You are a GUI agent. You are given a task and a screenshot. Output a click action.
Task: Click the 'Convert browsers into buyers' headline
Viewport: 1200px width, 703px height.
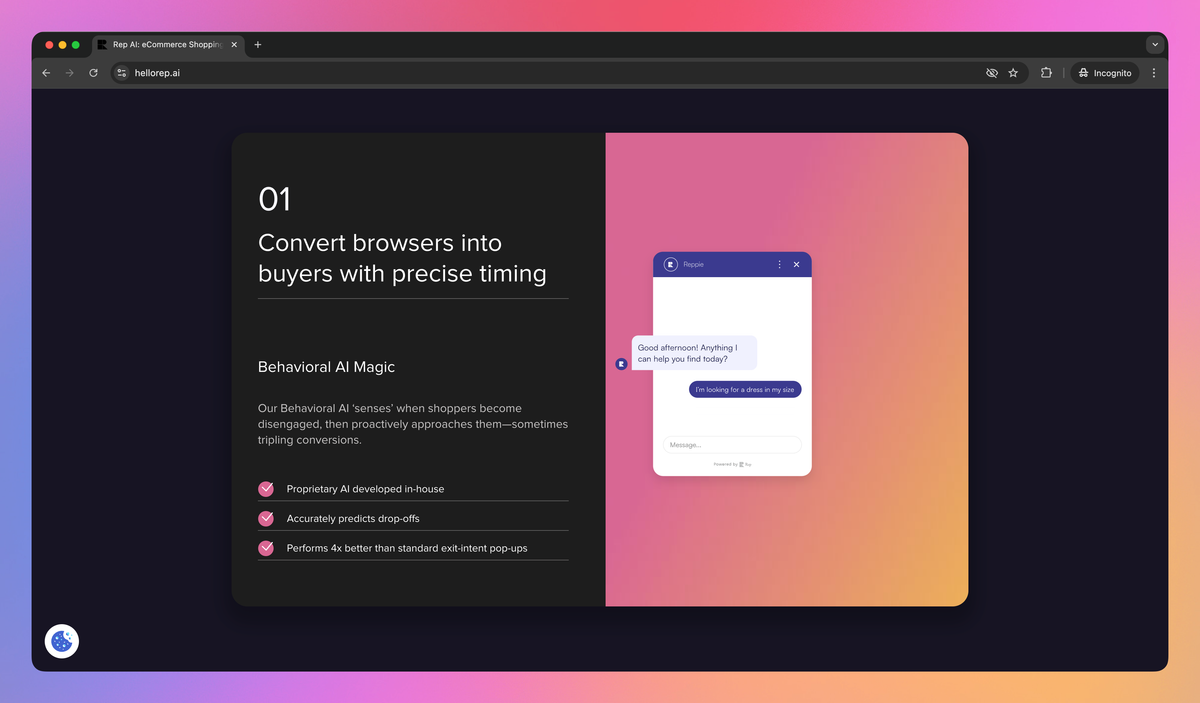[x=402, y=258]
